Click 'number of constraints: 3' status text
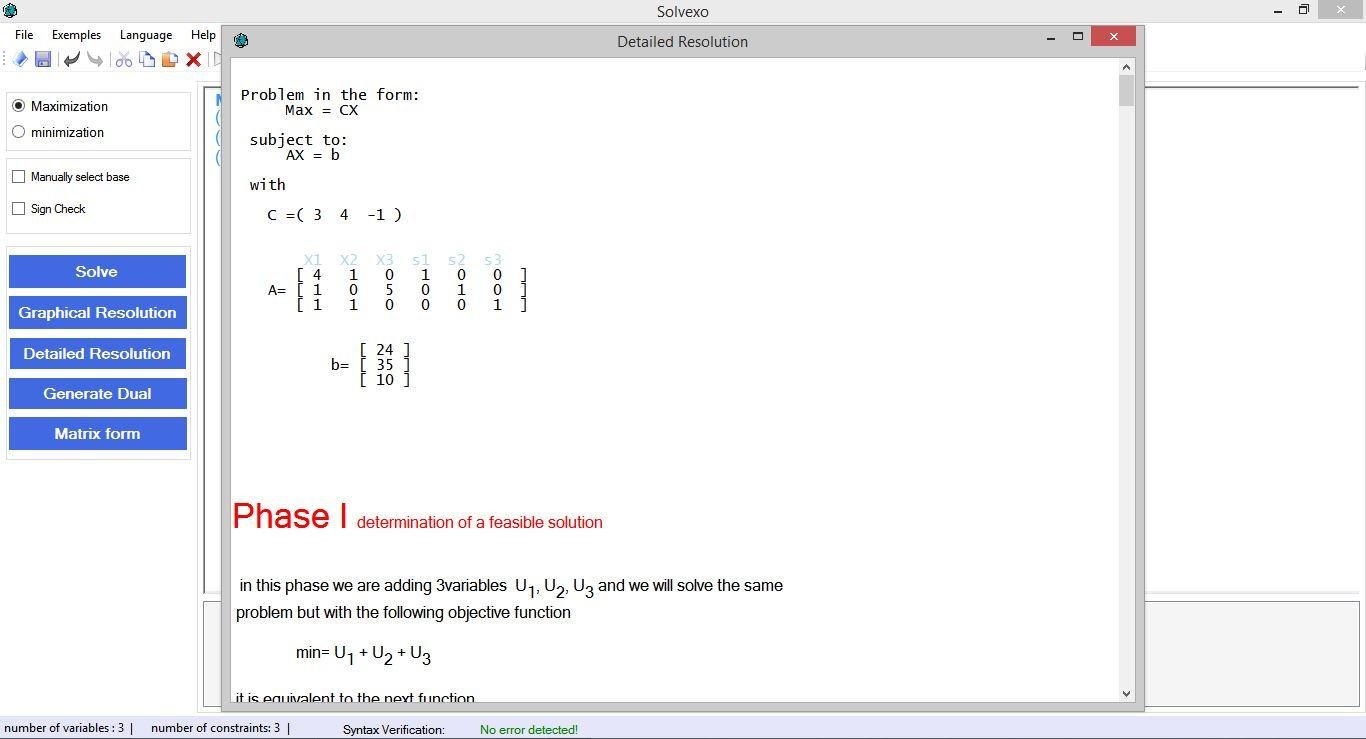The image size is (1366, 739). tap(215, 728)
